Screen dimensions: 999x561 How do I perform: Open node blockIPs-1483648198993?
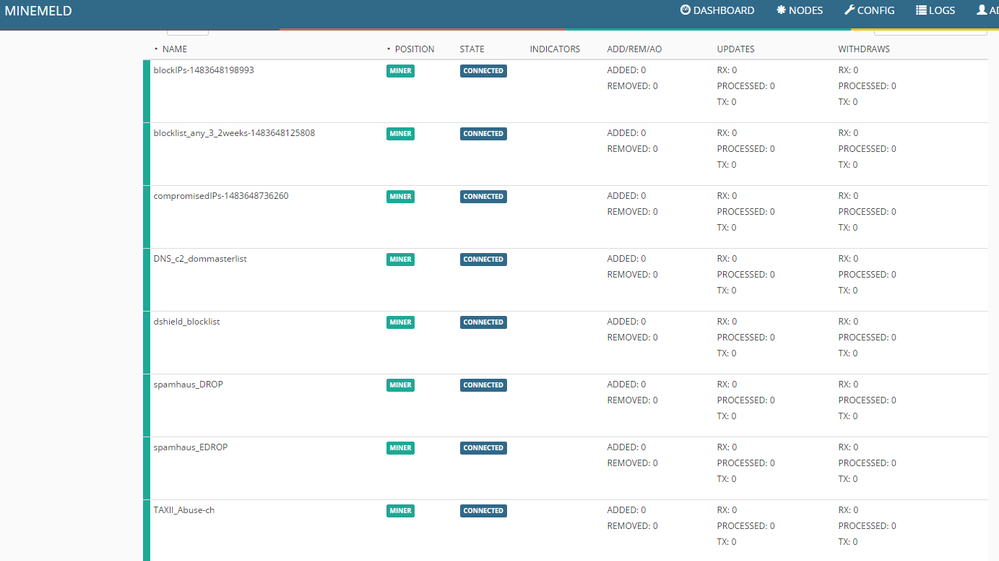pos(204,70)
